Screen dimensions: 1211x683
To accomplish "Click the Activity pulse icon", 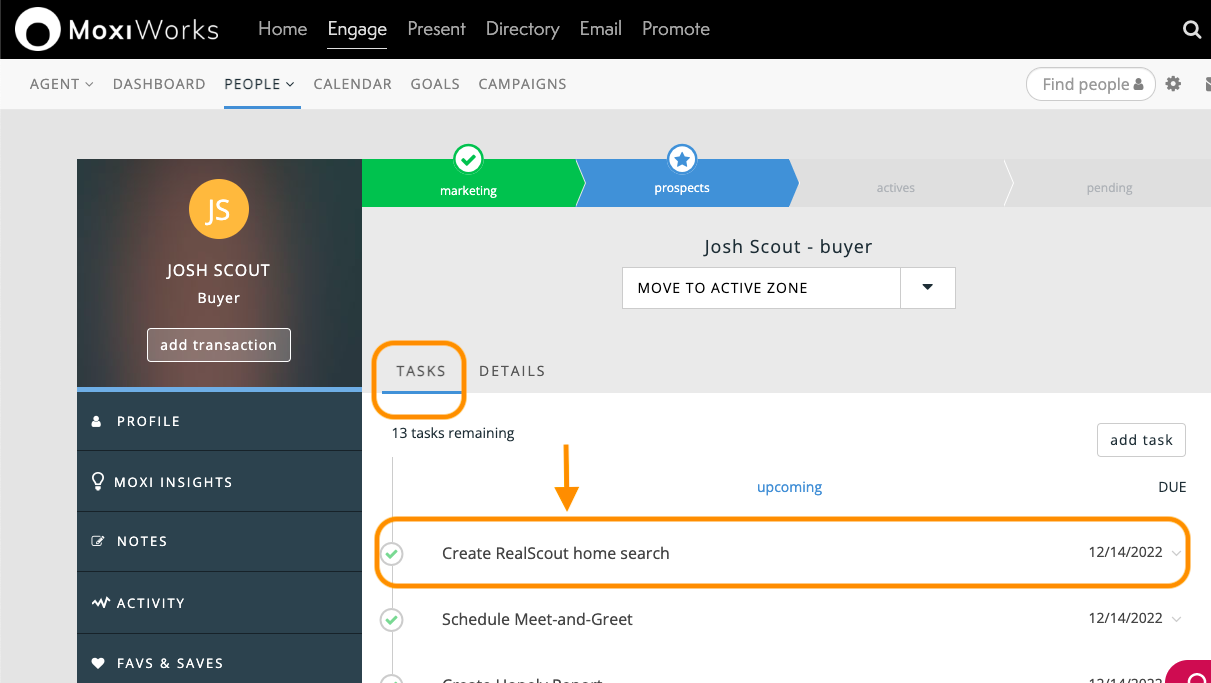I will coord(100,603).
